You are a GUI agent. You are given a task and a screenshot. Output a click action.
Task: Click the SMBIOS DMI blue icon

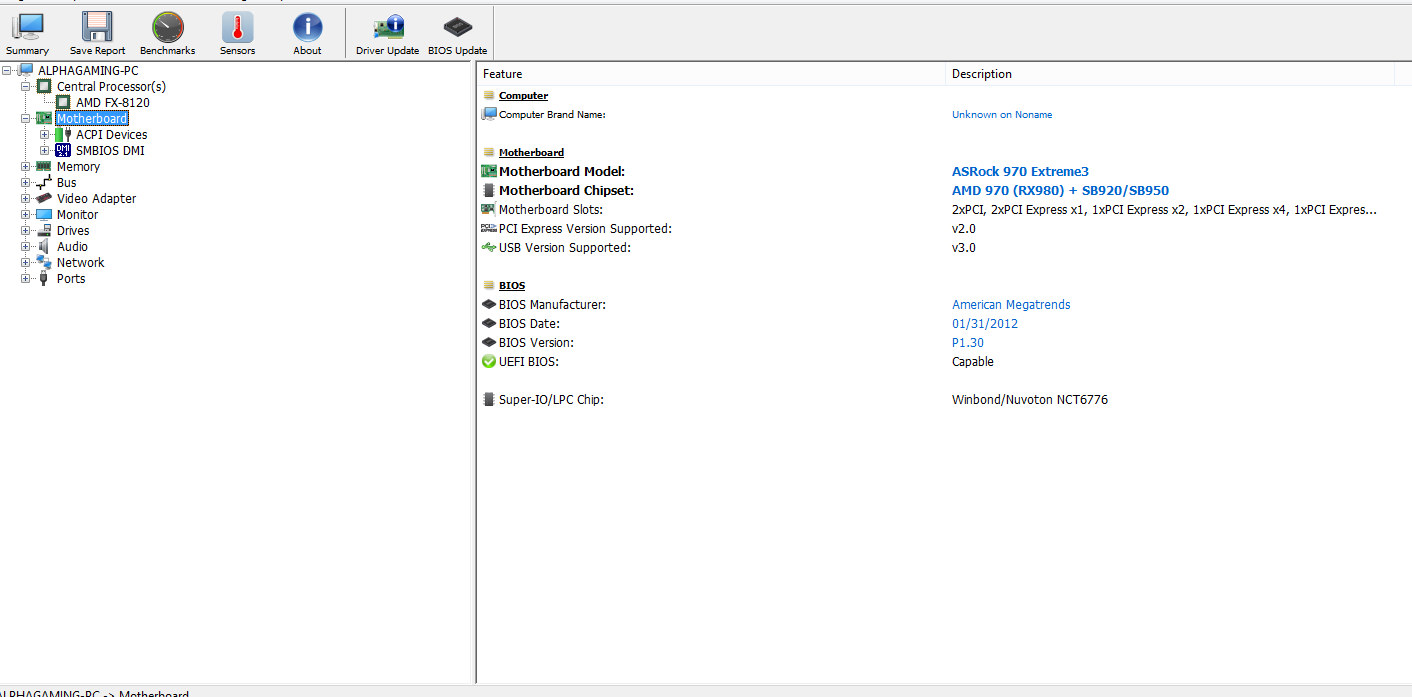tap(64, 150)
